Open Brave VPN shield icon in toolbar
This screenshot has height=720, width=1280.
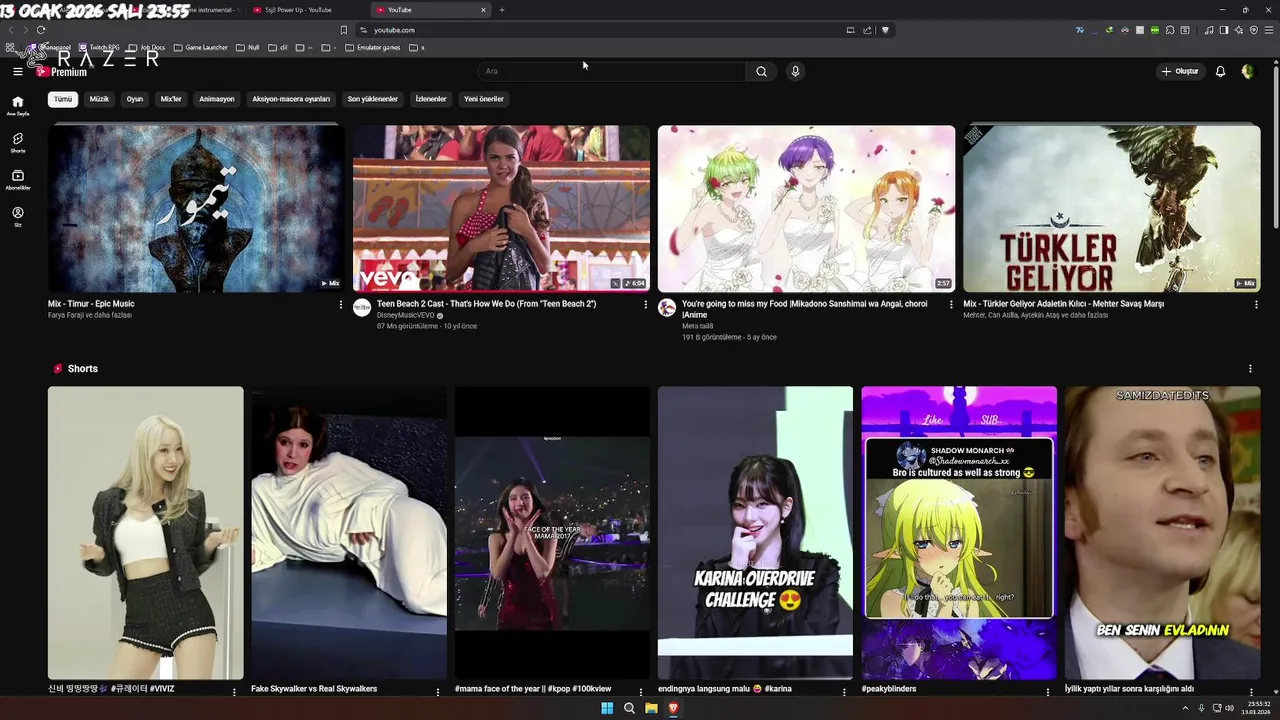[x=1254, y=30]
